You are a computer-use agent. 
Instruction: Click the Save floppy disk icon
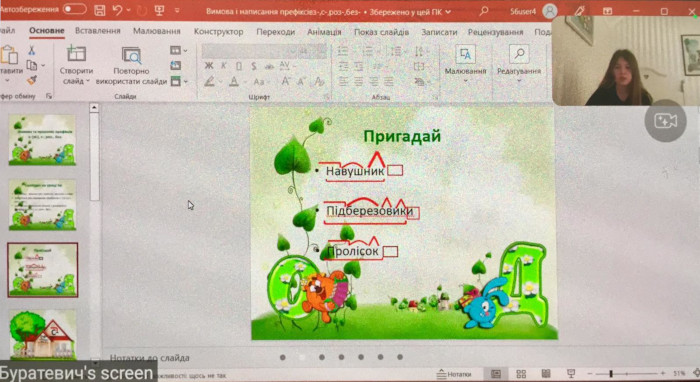click(x=100, y=10)
